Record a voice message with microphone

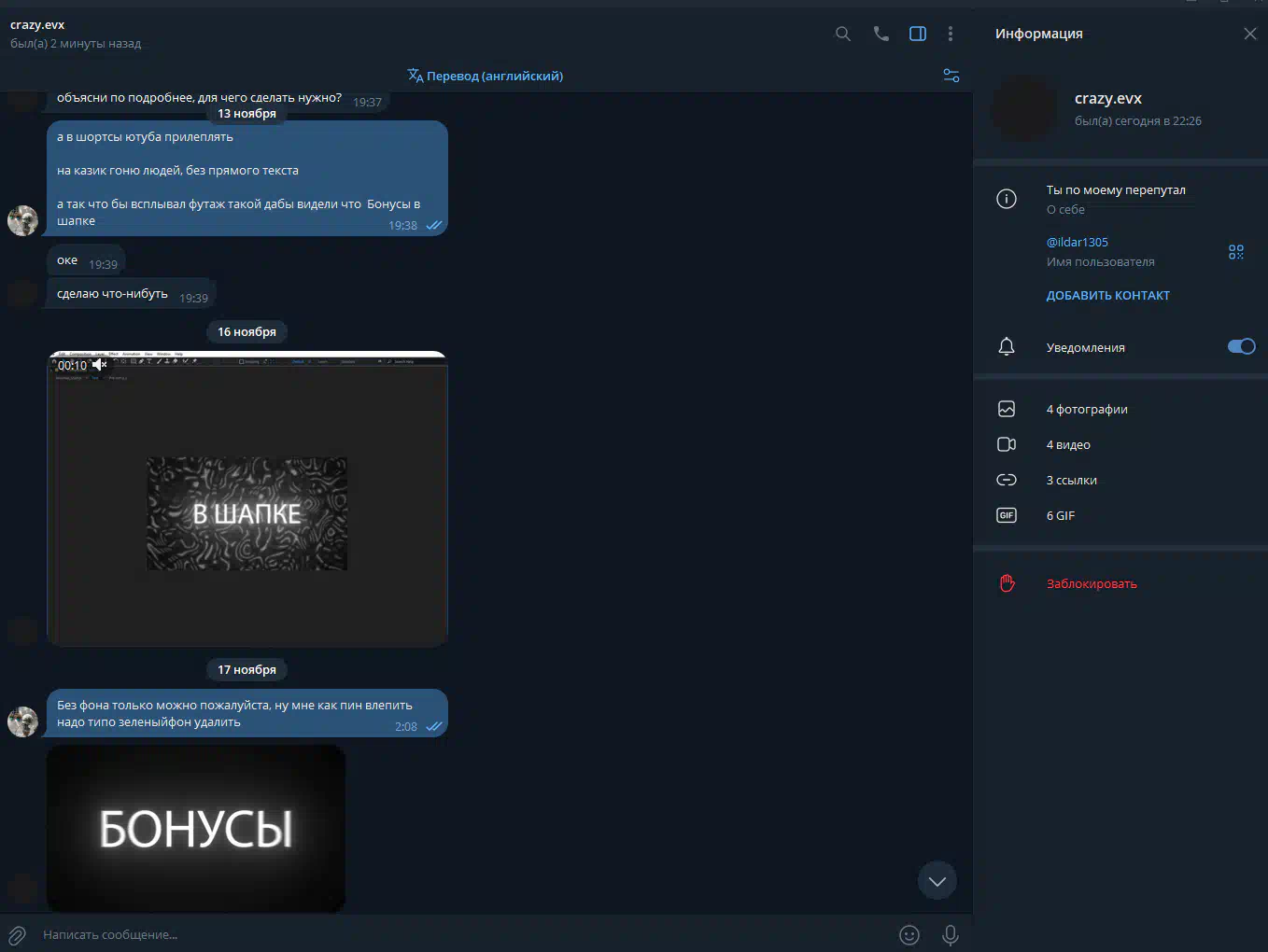951,934
